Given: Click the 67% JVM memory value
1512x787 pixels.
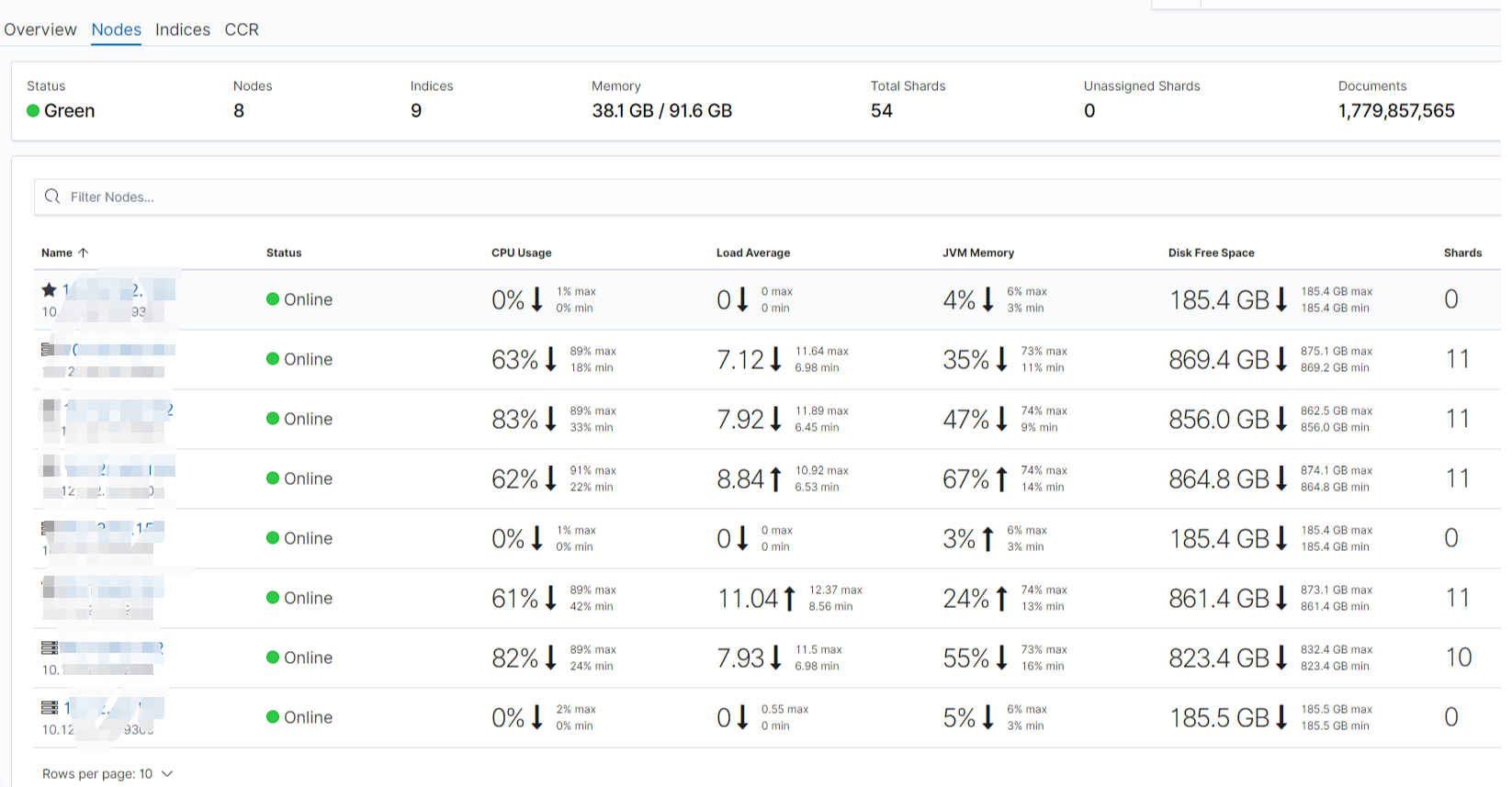Looking at the screenshot, I should [x=966, y=478].
